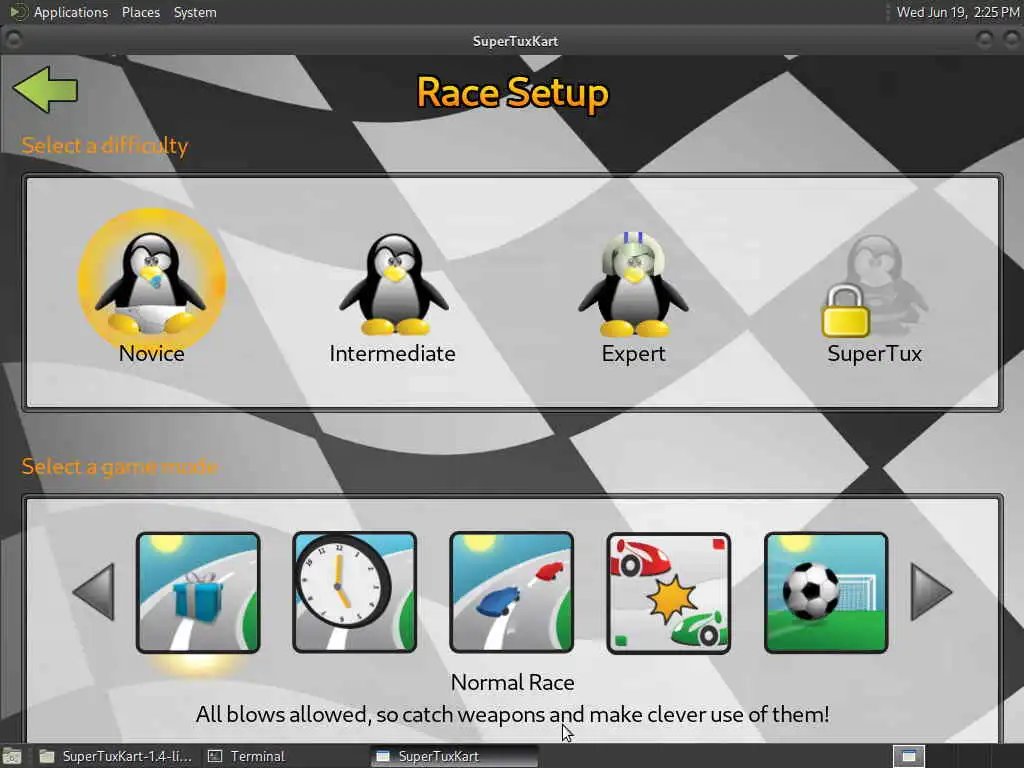Click the workspace switcher in bottom panel
This screenshot has width=1024, height=768.
[x=908, y=756]
